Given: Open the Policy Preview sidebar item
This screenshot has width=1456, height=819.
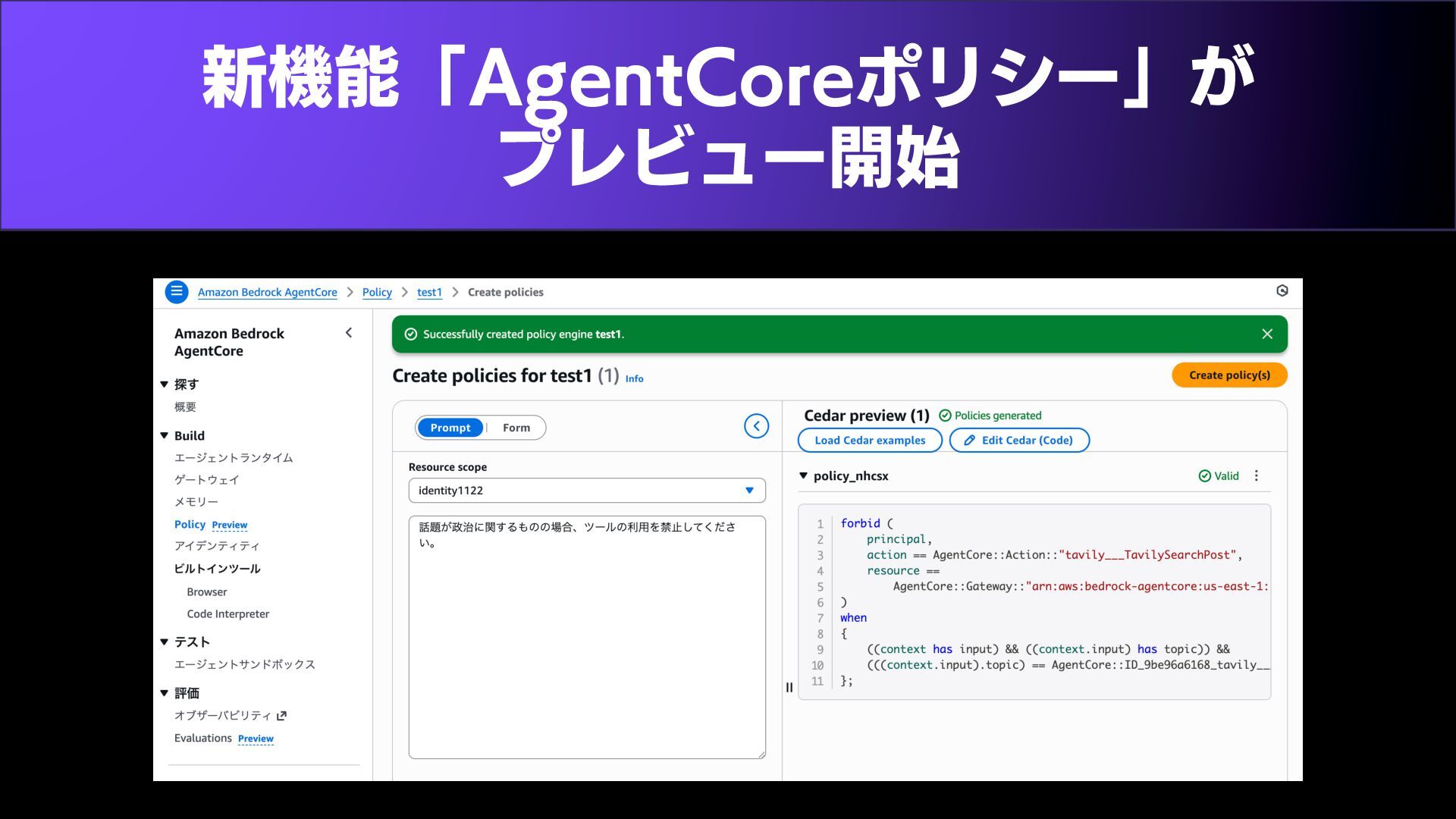Looking at the screenshot, I should pyautogui.click(x=190, y=524).
